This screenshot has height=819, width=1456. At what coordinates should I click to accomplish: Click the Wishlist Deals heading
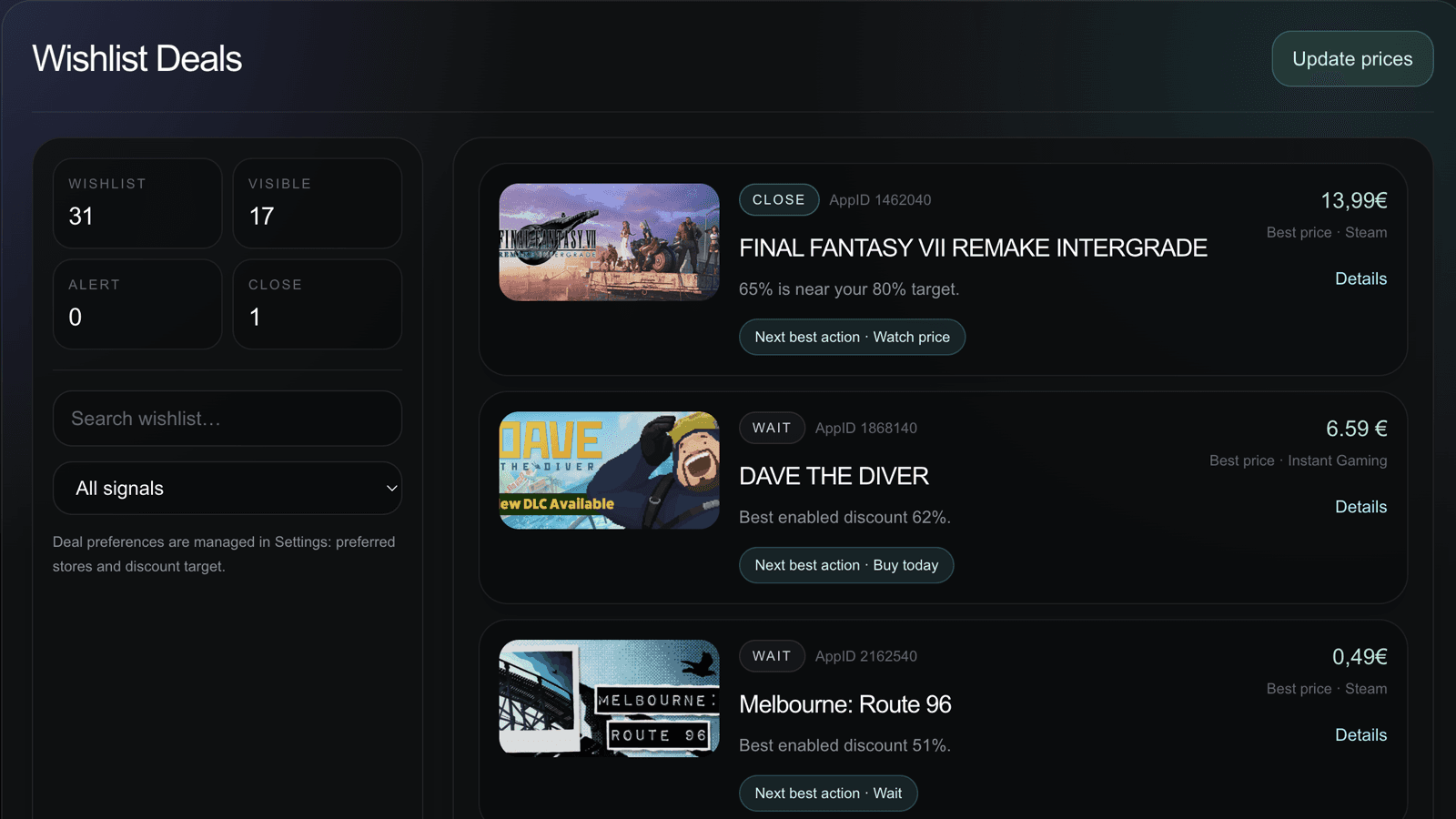pyautogui.click(x=137, y=59)
